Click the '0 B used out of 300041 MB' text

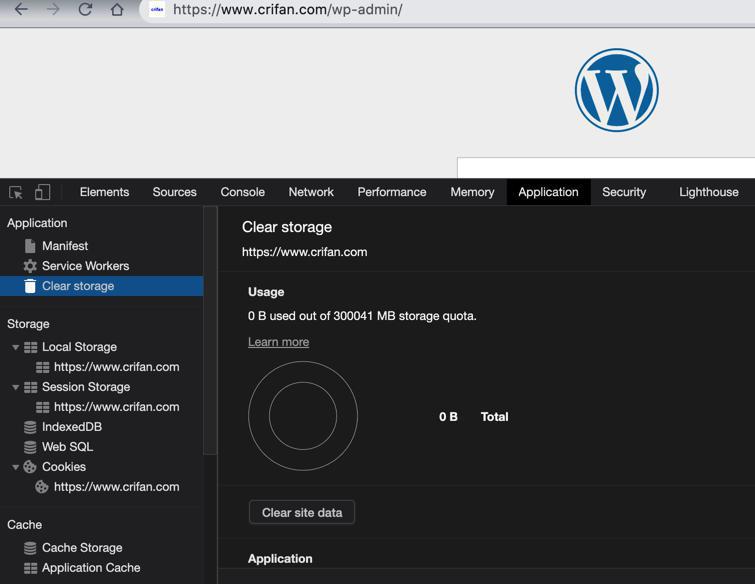pos(362,316)
